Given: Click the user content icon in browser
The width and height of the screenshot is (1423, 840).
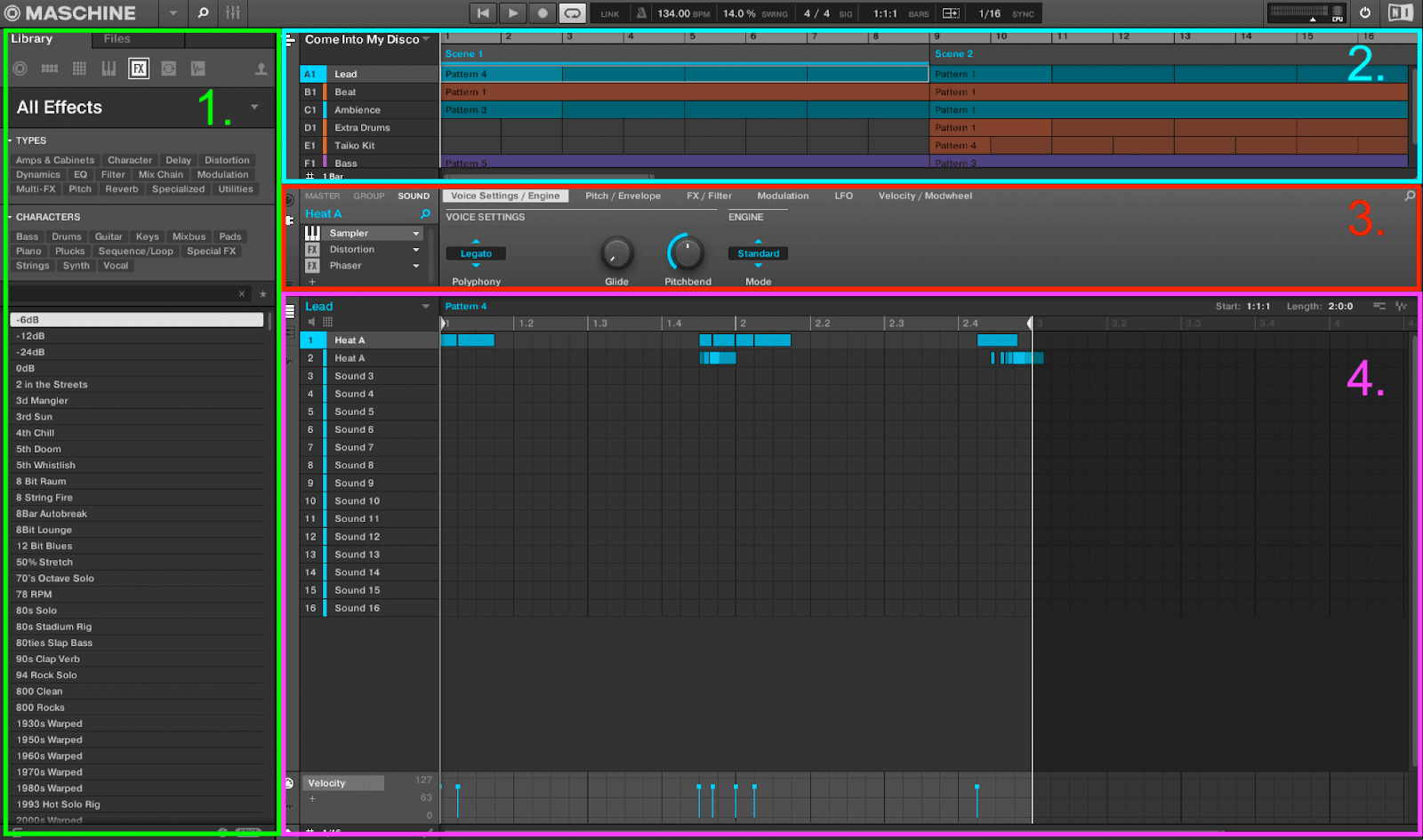Looking at the screenshot, I should click(261, 68).
